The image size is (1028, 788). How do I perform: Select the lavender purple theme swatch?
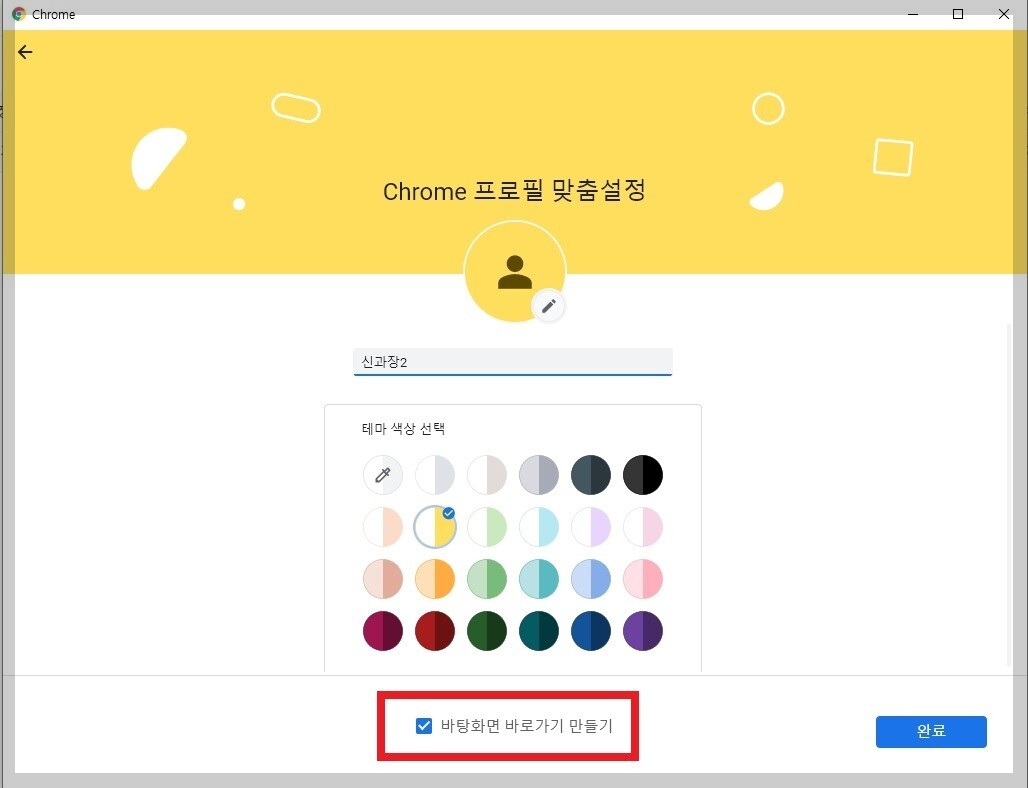click(x=591, y=527)
